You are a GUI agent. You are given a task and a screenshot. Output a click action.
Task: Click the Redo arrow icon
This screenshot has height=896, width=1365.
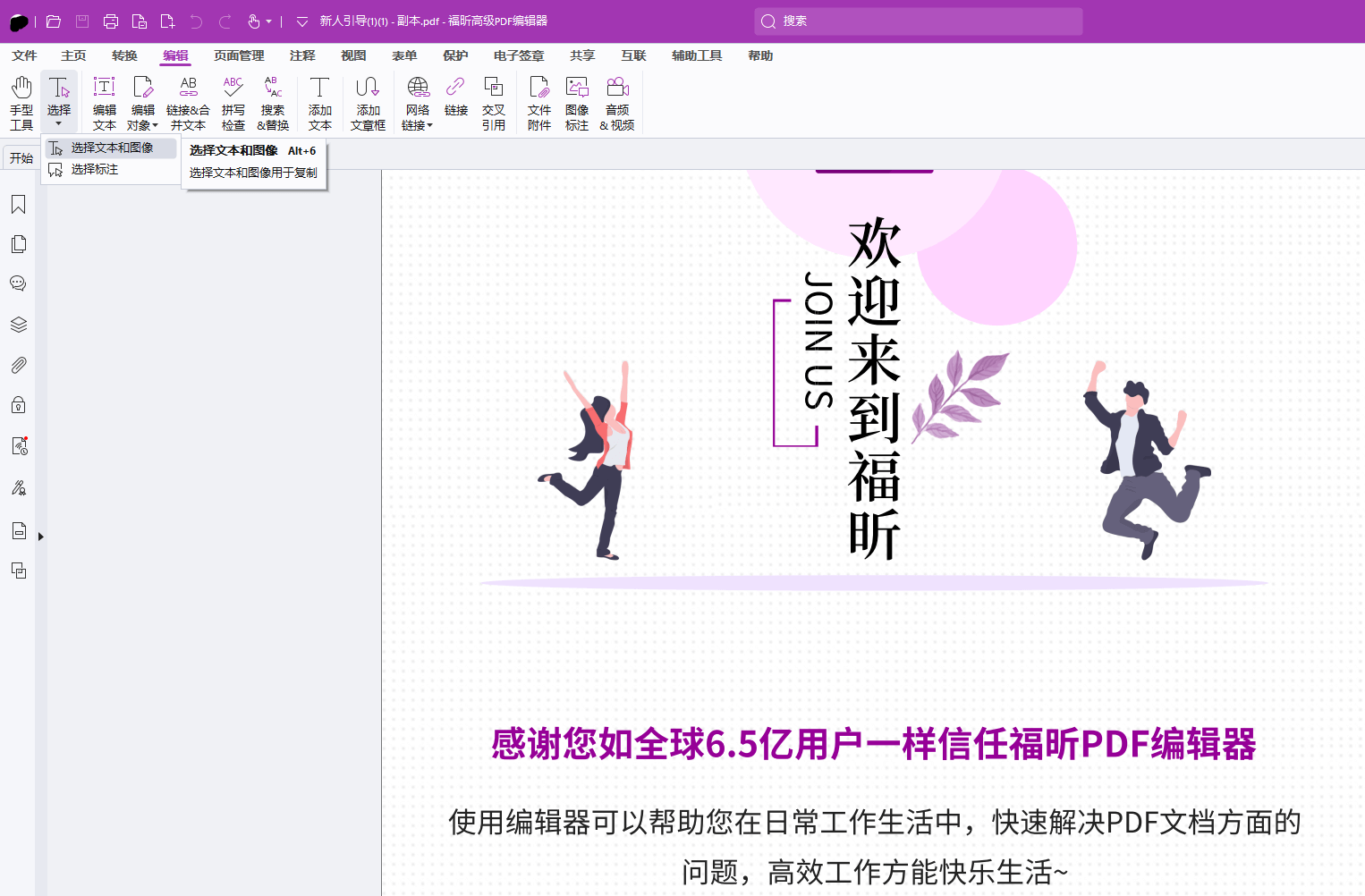point(225,21)
